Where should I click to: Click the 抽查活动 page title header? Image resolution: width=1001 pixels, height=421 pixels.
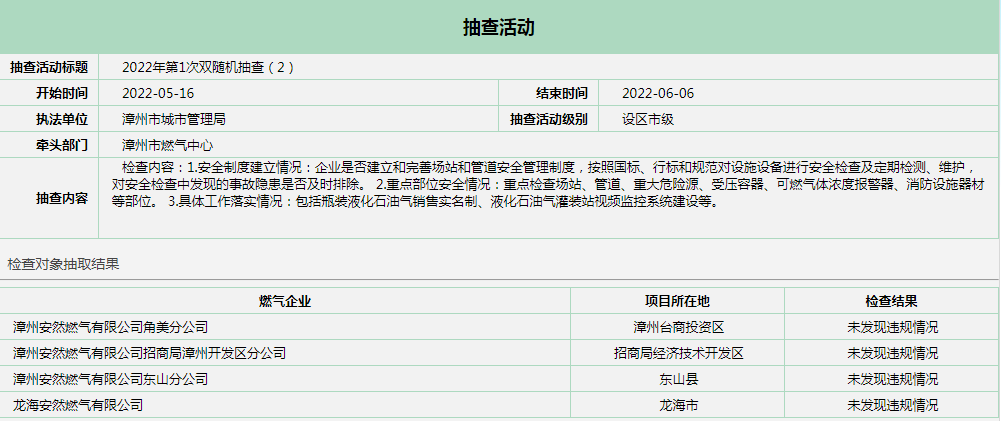coord(499,27)
